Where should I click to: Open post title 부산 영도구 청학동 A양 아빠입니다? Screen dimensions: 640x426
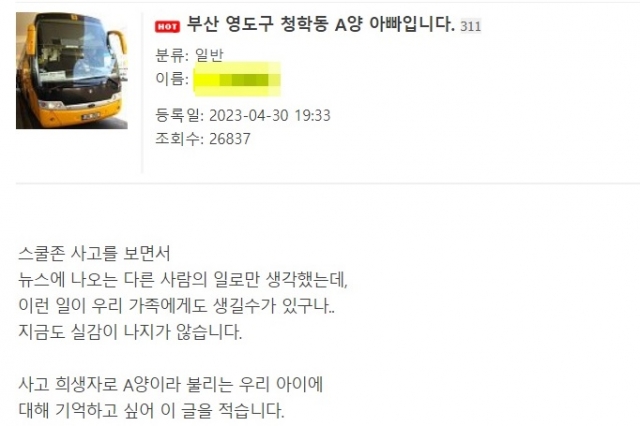321,25
